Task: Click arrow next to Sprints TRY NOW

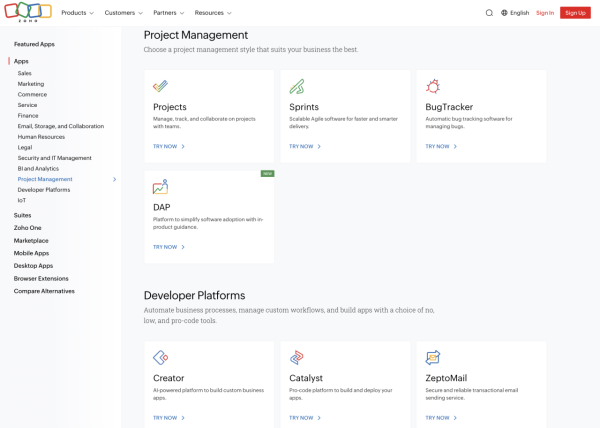Action: pyautogui.click(x=319, y=146)
